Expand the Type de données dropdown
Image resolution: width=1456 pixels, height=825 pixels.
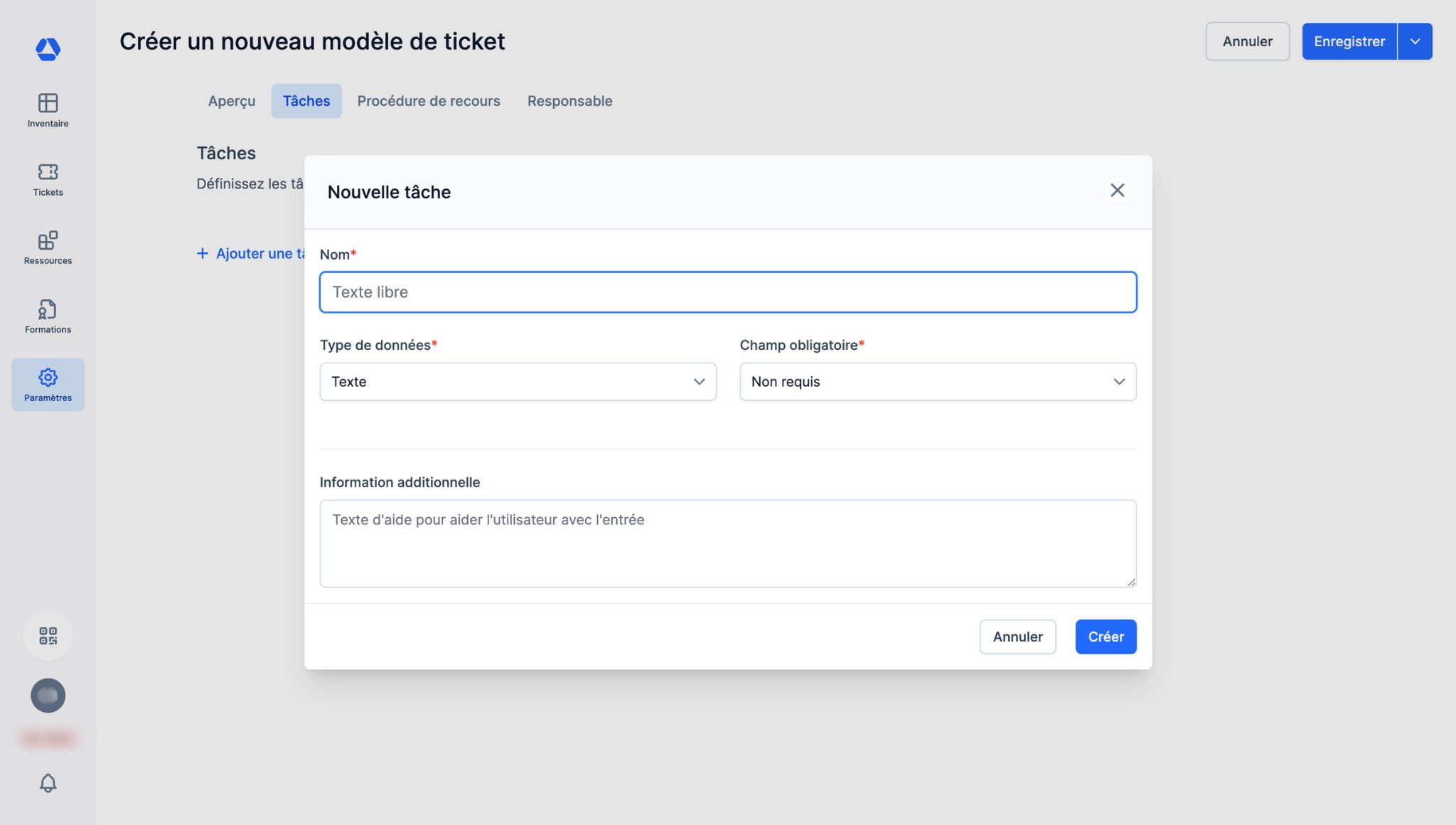518,382
